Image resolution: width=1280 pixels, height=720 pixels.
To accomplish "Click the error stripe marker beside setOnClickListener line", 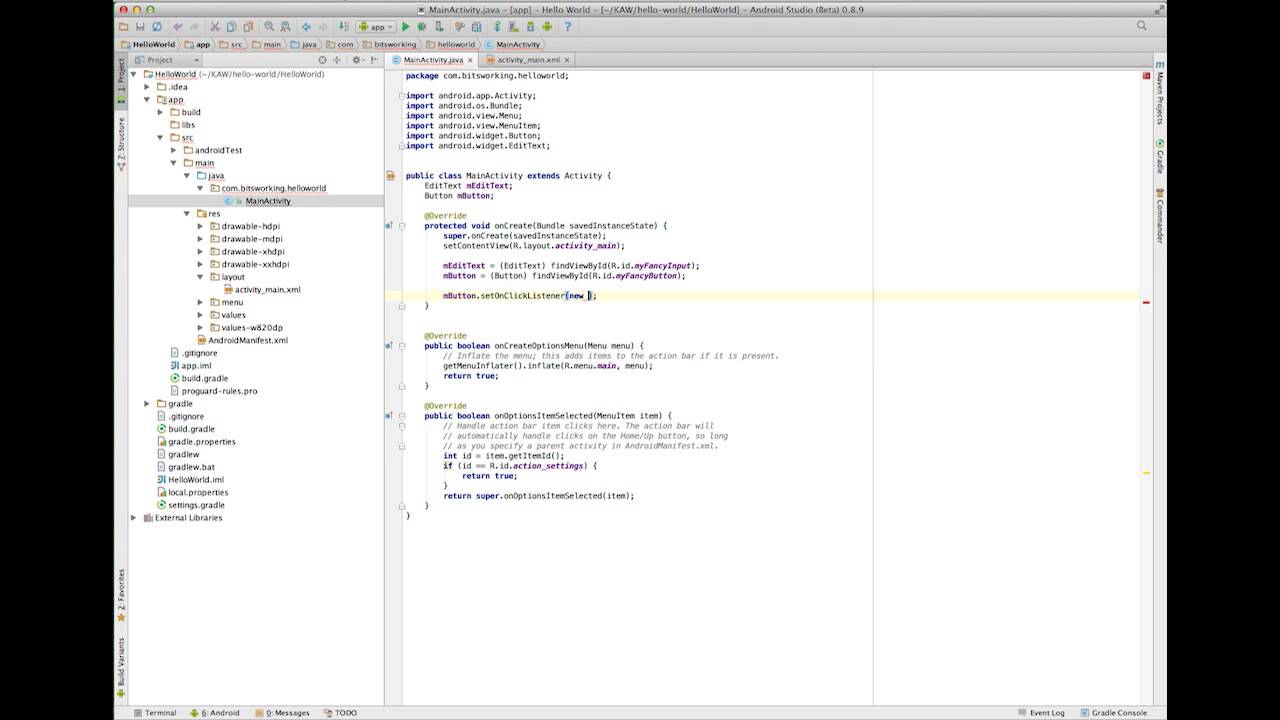I will [1146, 302].
